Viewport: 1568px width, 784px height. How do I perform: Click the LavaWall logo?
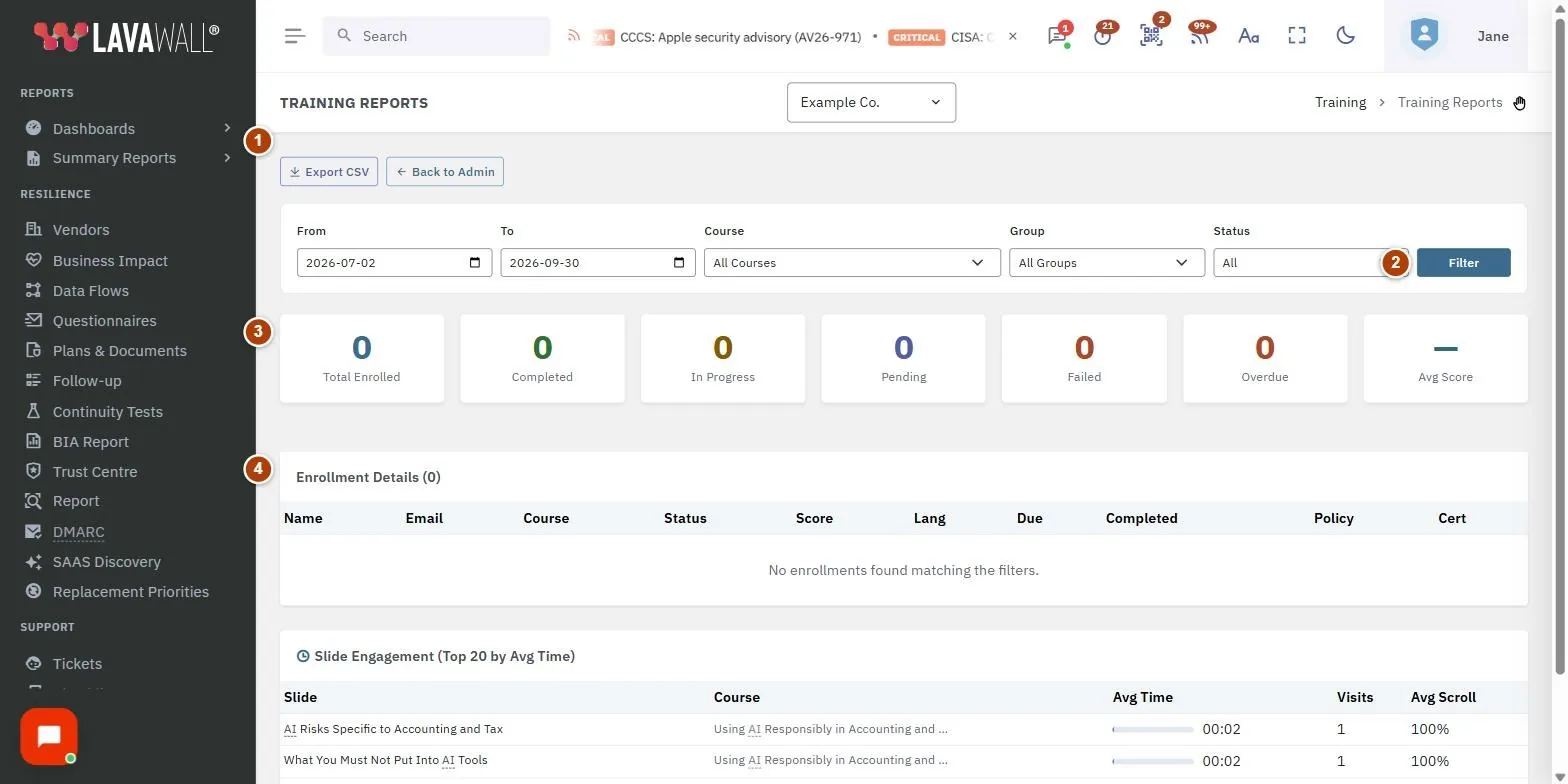click(127, 37)
